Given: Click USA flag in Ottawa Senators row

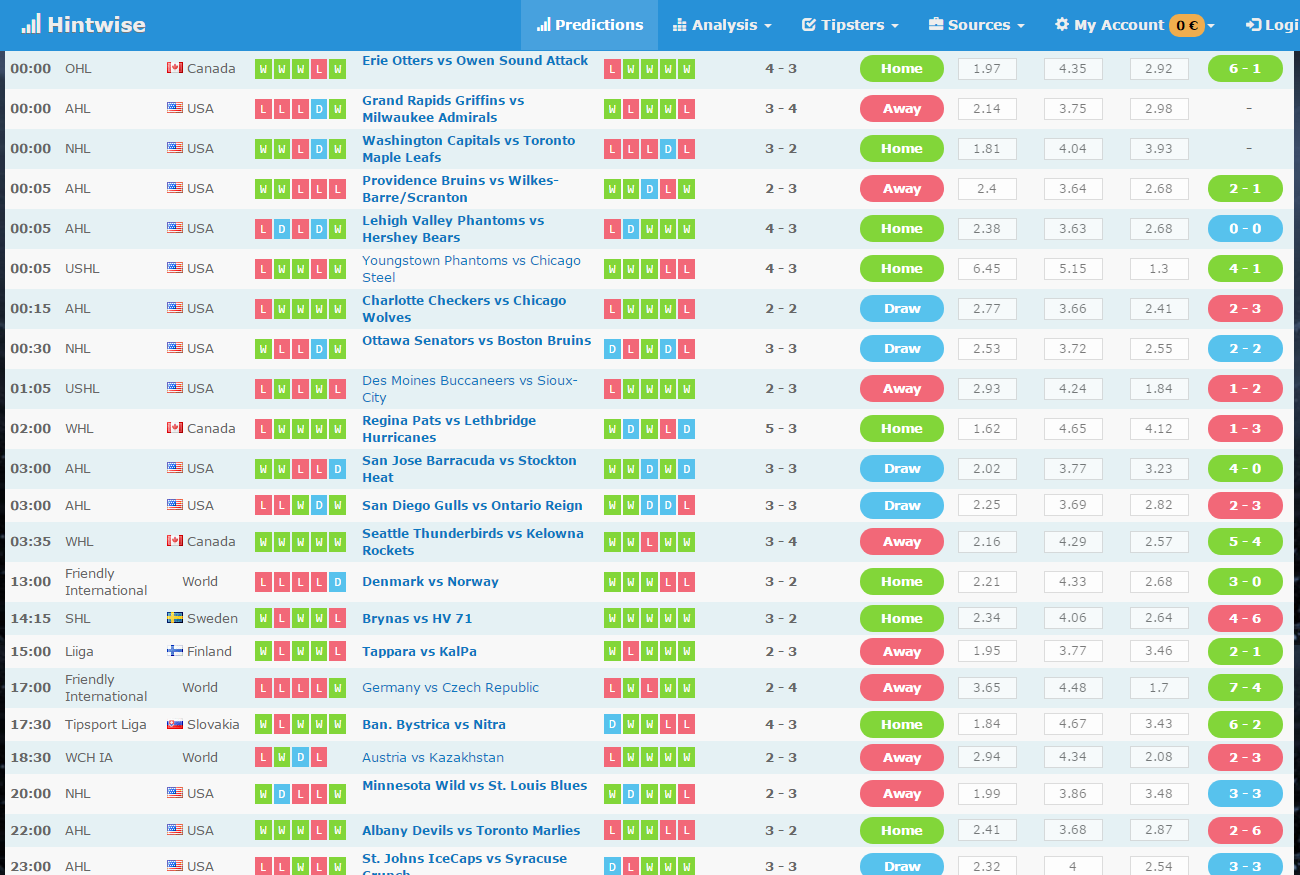Looking at the screenshot, I should pos(175,348).
